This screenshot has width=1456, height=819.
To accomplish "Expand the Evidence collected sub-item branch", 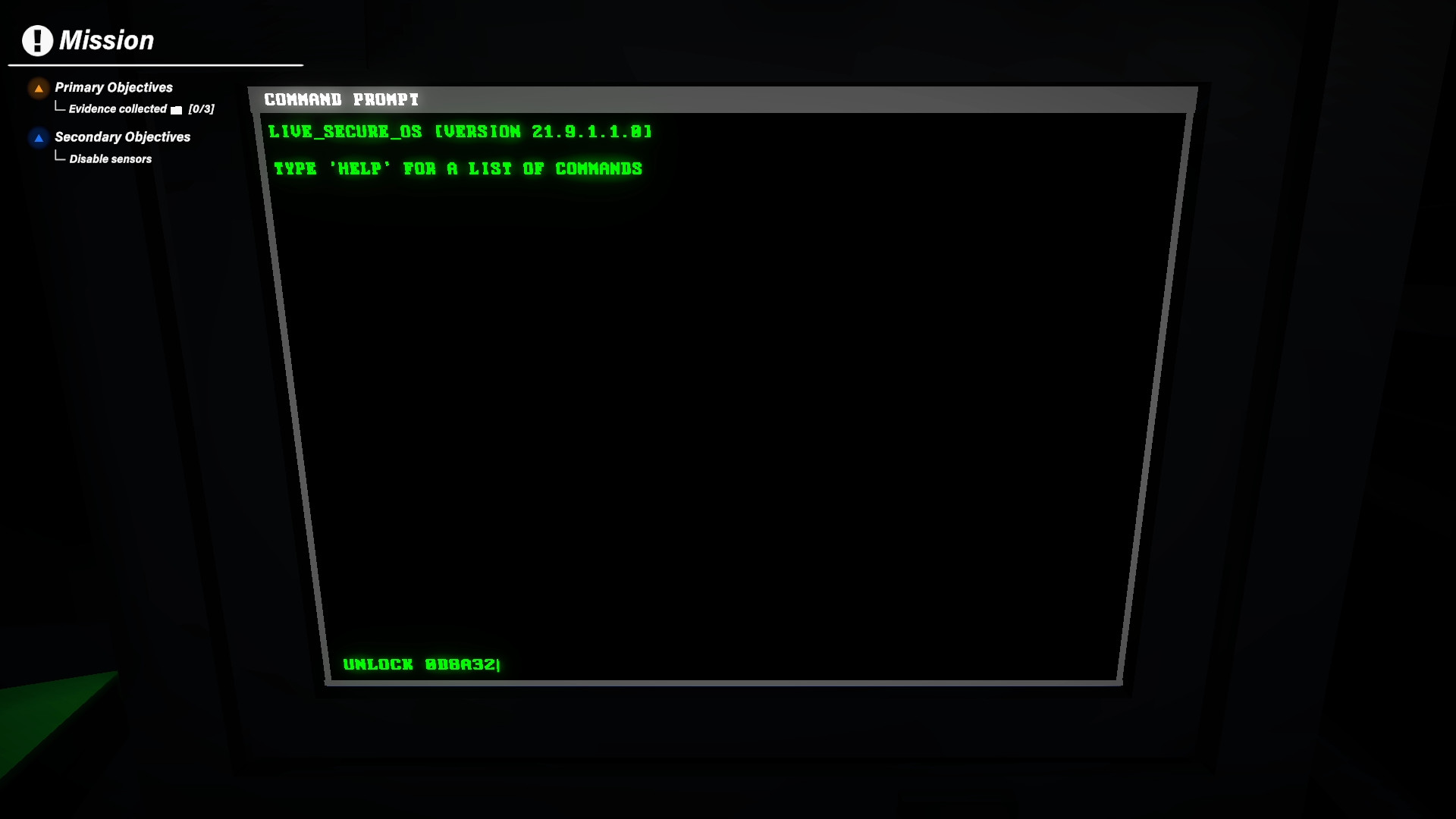I will [x=60, y=107].
